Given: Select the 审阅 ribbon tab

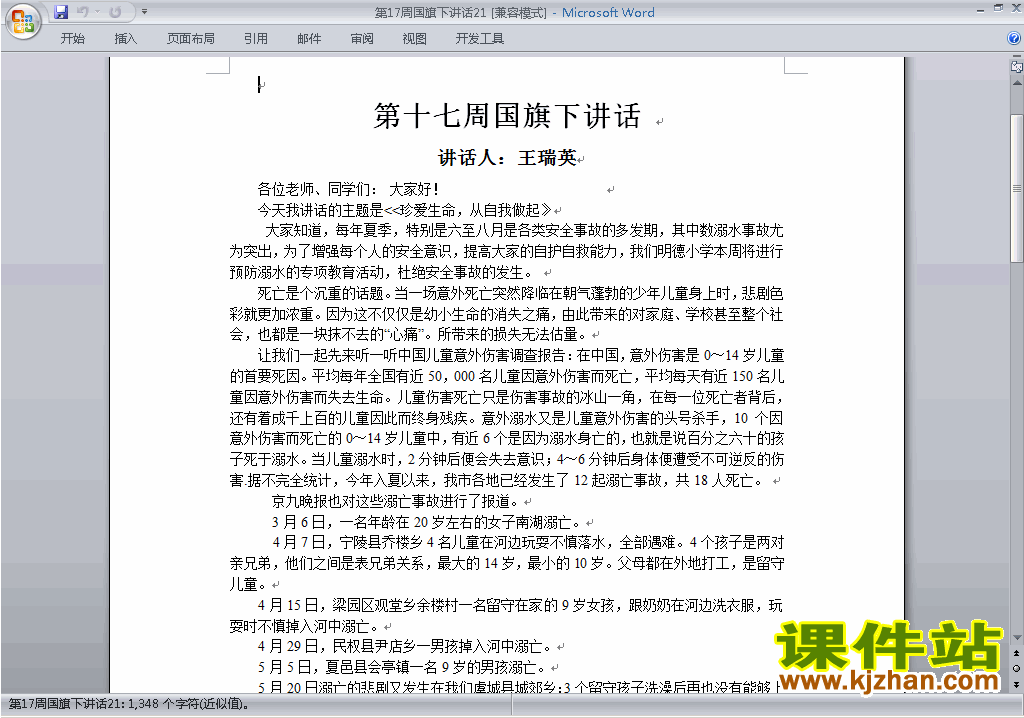Looking at the screenshot, I should pos(362,39).
